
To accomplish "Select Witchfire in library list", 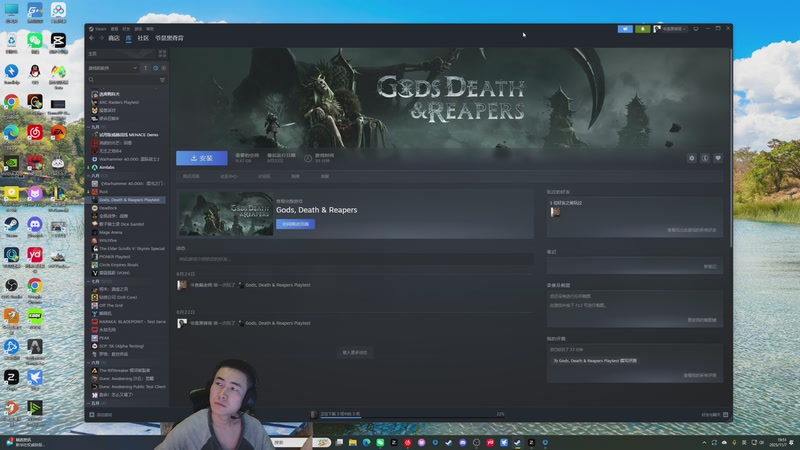I will (108, 240).
